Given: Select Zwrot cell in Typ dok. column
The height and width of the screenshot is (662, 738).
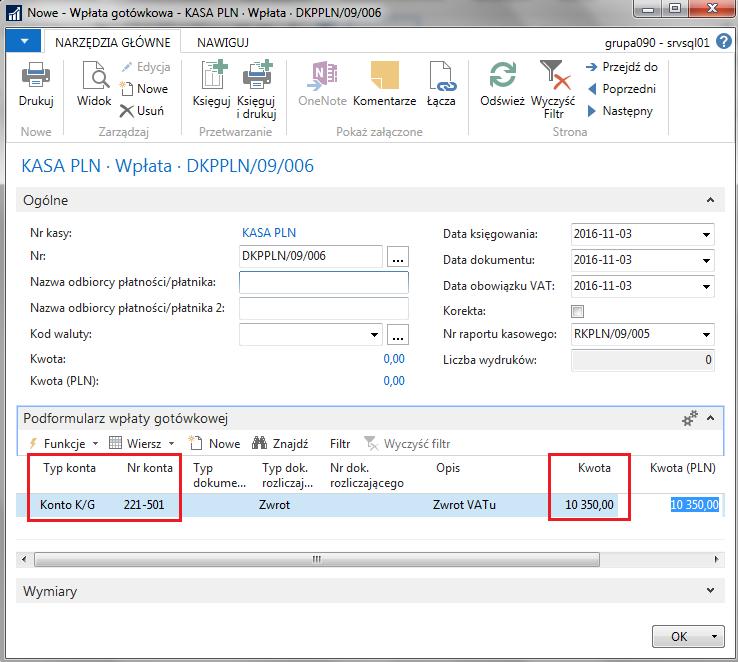Looking at the screenshot, I should point(274,505).
